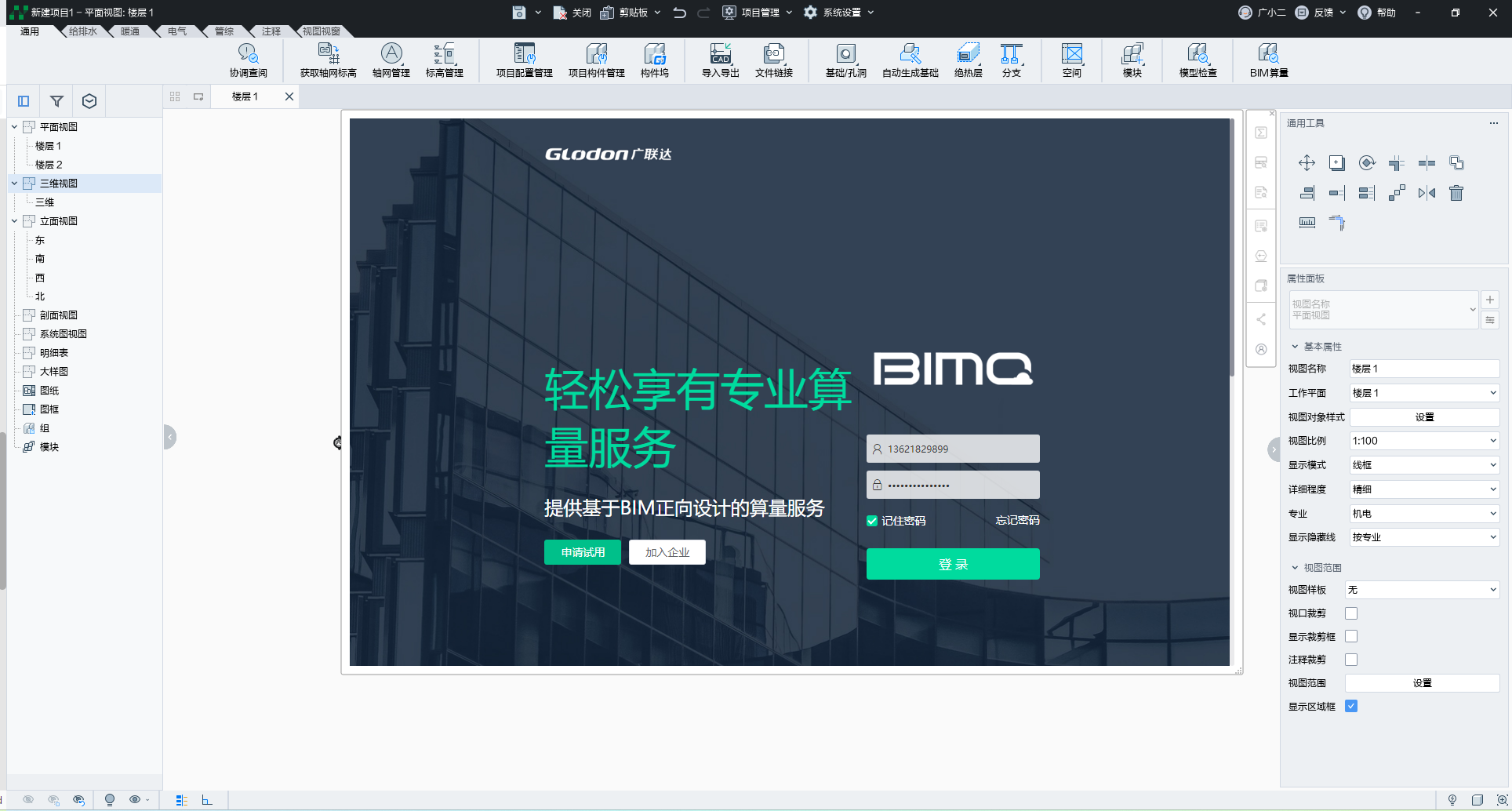
Task: Run 模型检查 from the toolbar
Action: click(x=1198, y=60)
